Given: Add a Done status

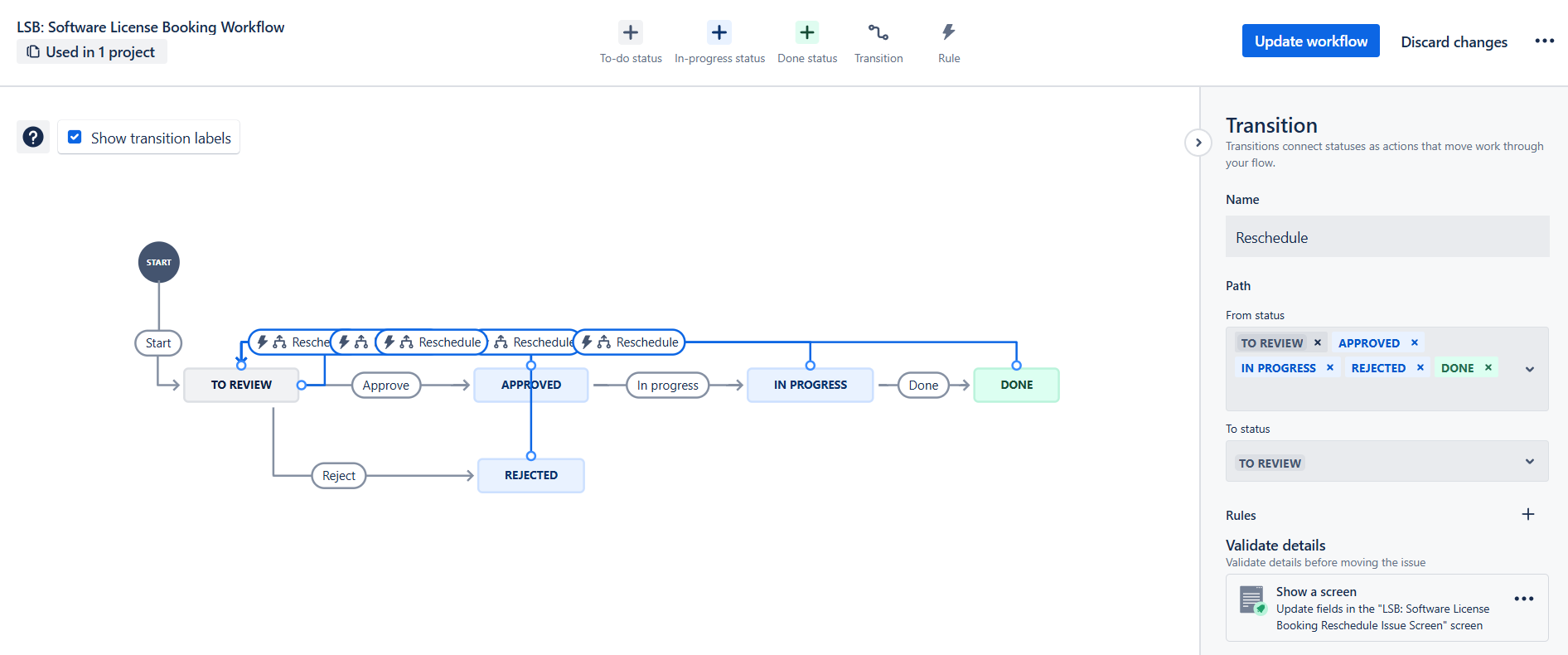Looking at the screenshot, I should (807, 41).
